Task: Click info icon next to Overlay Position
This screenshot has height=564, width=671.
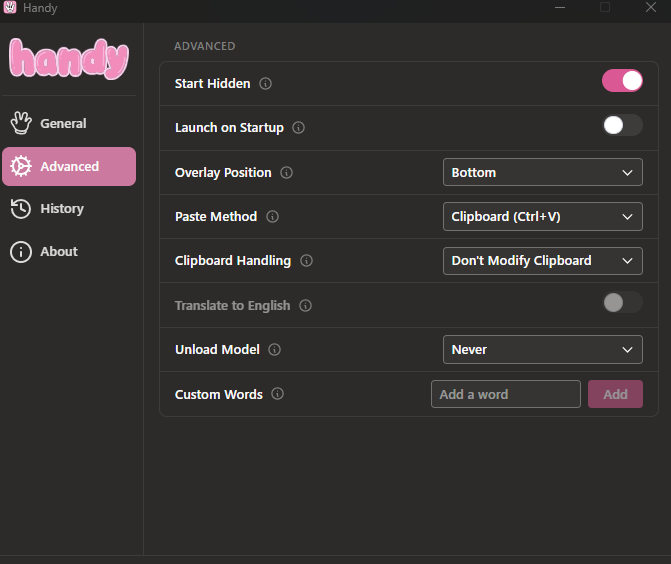Action: [286, 173]
